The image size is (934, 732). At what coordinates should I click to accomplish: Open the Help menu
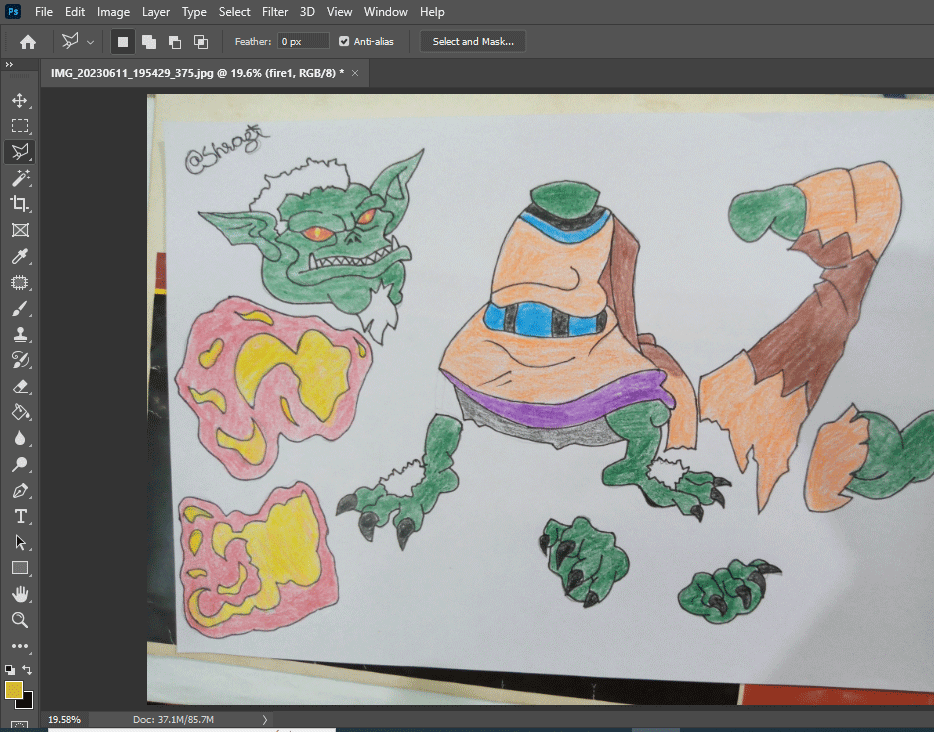pos(432,12)
